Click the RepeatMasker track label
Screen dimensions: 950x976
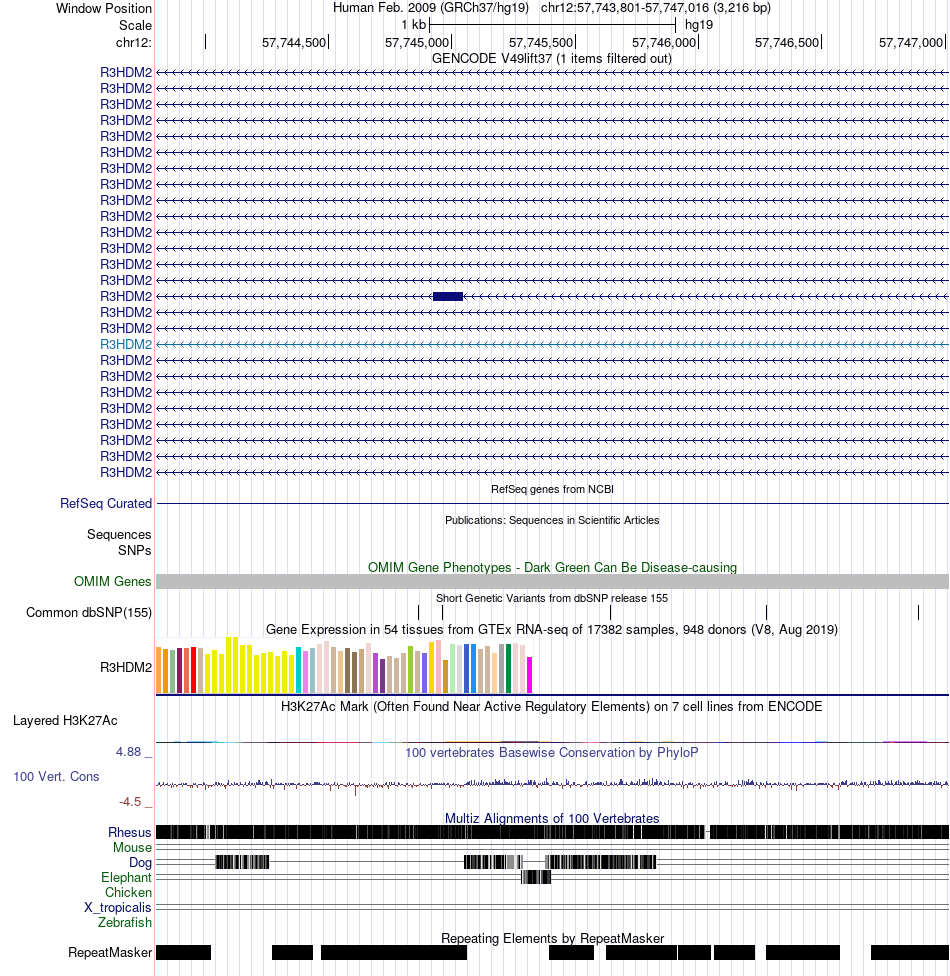(x=110, y=953)
